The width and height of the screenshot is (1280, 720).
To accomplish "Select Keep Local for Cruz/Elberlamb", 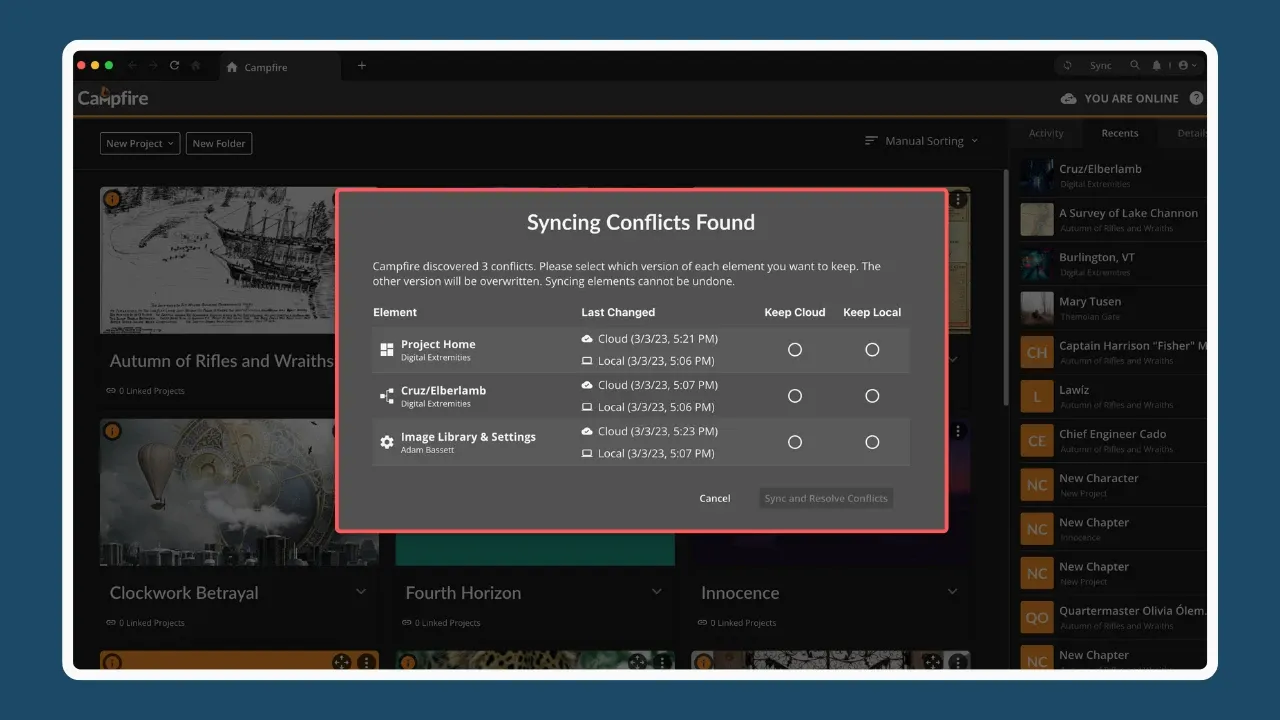I will point(872,396).
